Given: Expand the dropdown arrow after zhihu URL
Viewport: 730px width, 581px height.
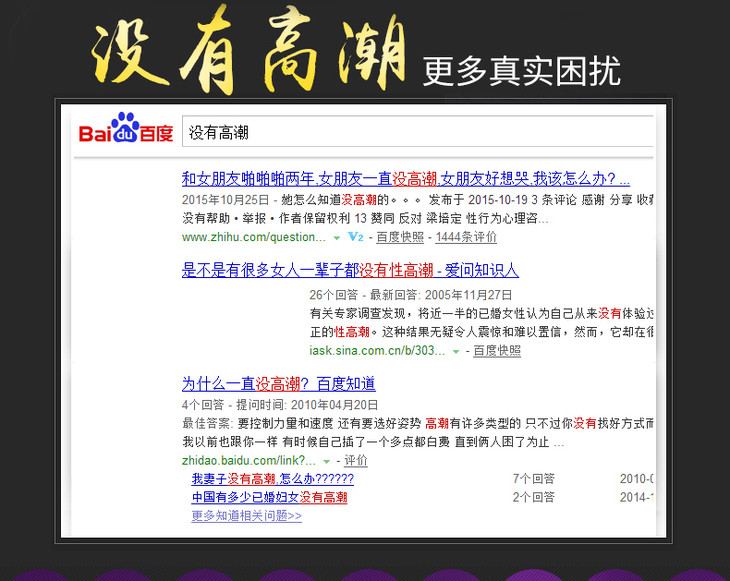Looking at the screenshot, I should point(337,238).
